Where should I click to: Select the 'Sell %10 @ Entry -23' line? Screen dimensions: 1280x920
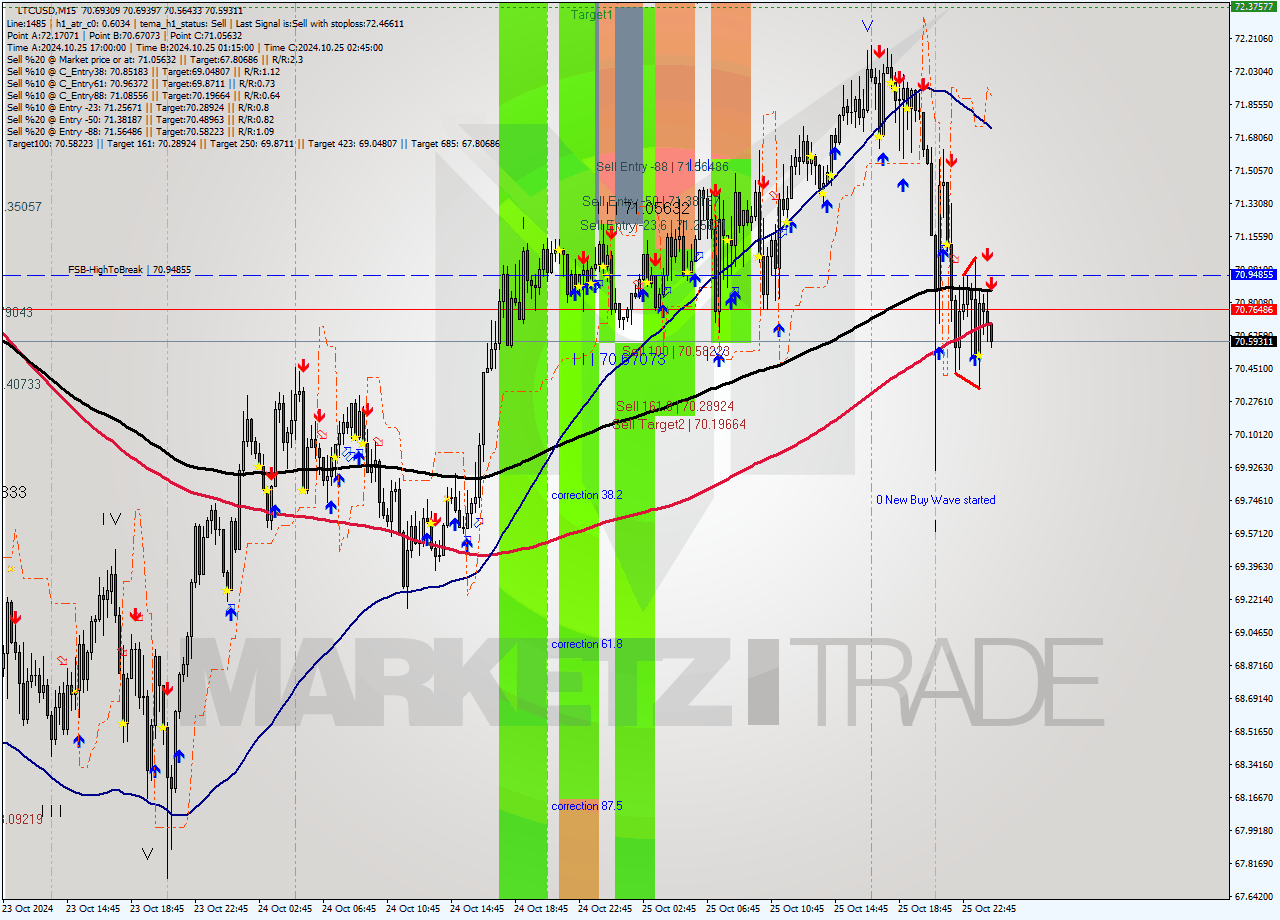pyautogui.click(x=138, y=107)
